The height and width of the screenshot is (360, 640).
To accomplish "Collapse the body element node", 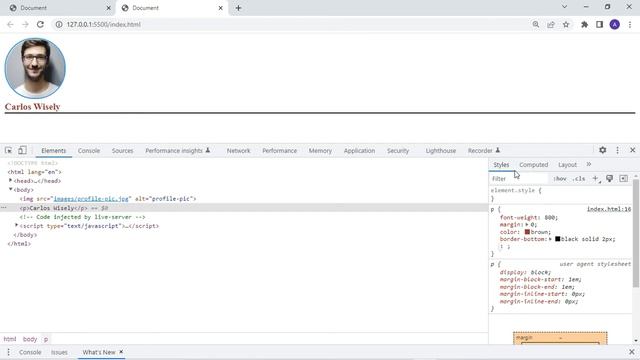I will tap(11, 189).
